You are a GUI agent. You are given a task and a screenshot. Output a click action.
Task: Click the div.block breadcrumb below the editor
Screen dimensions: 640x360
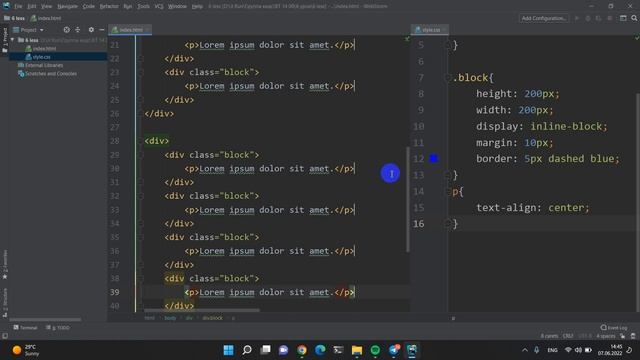tap(213, 318)
